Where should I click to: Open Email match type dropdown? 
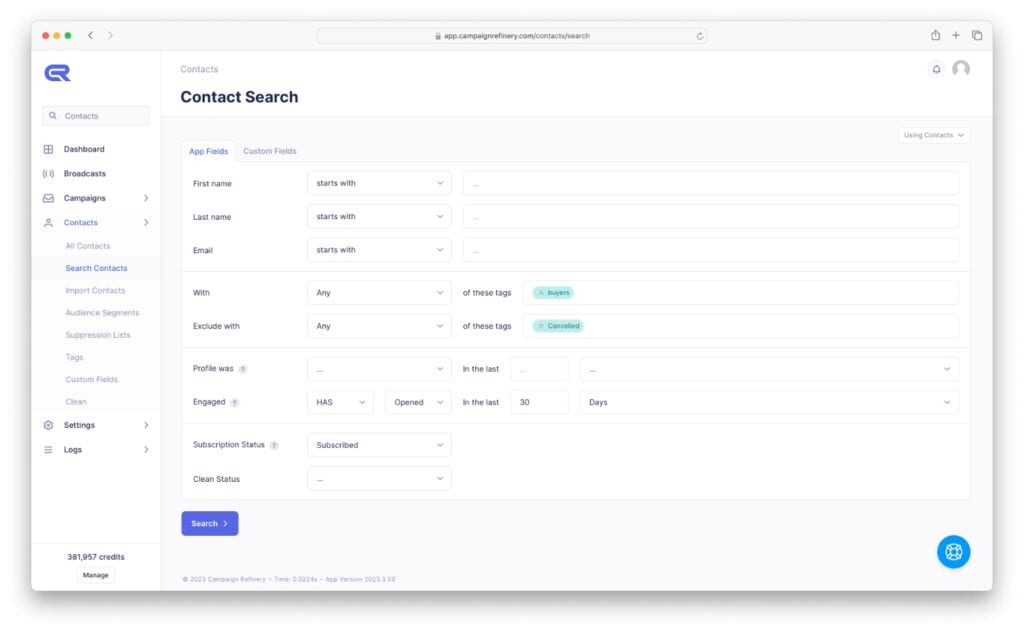(379, 250)
